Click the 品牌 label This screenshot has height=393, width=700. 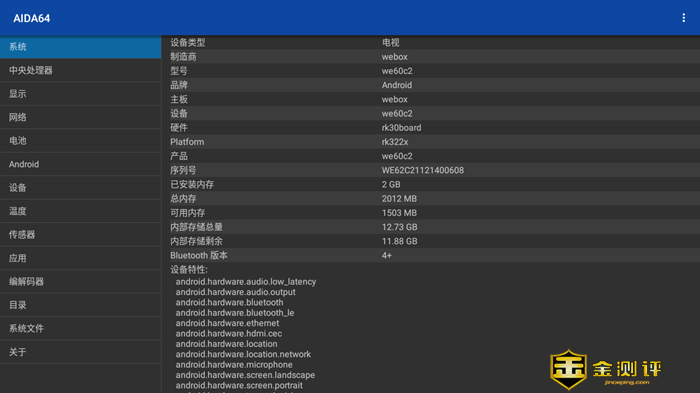pos(179,85)
